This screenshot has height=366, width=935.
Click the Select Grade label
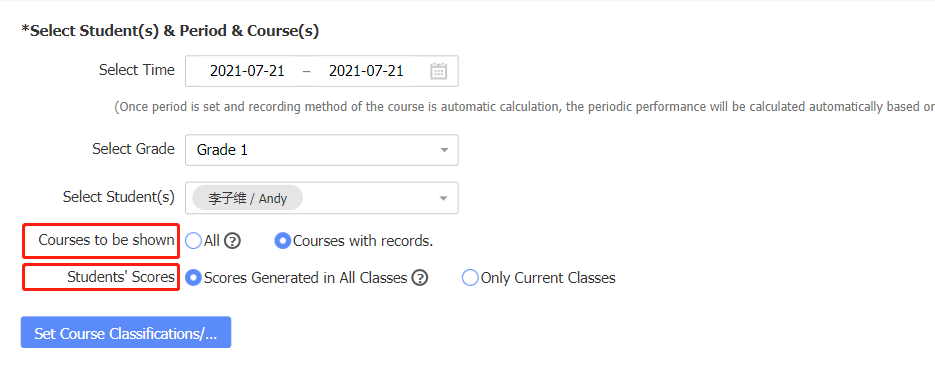pyautogui.click(x=134, y=148)
